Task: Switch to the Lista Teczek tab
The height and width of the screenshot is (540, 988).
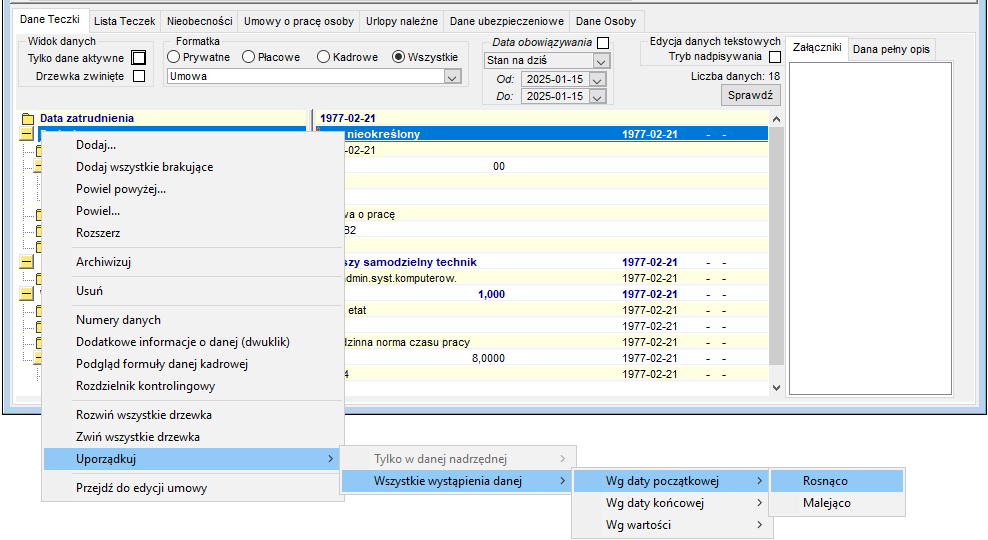Action: pos(124,21)
